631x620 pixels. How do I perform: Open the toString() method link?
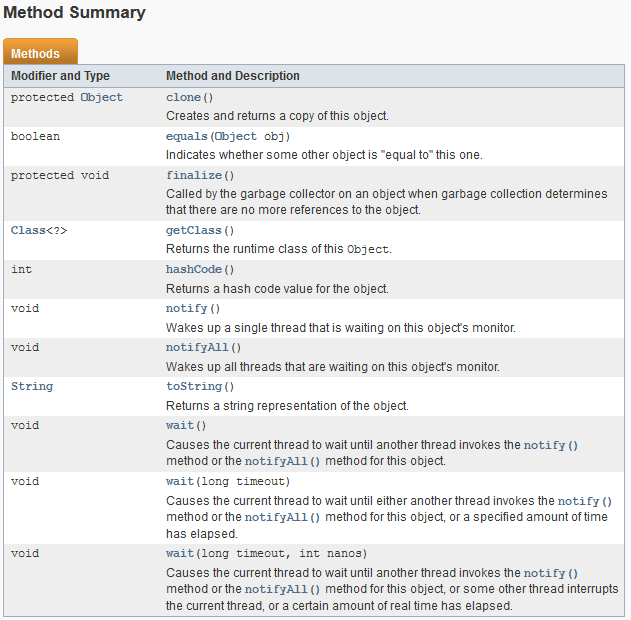194,386
